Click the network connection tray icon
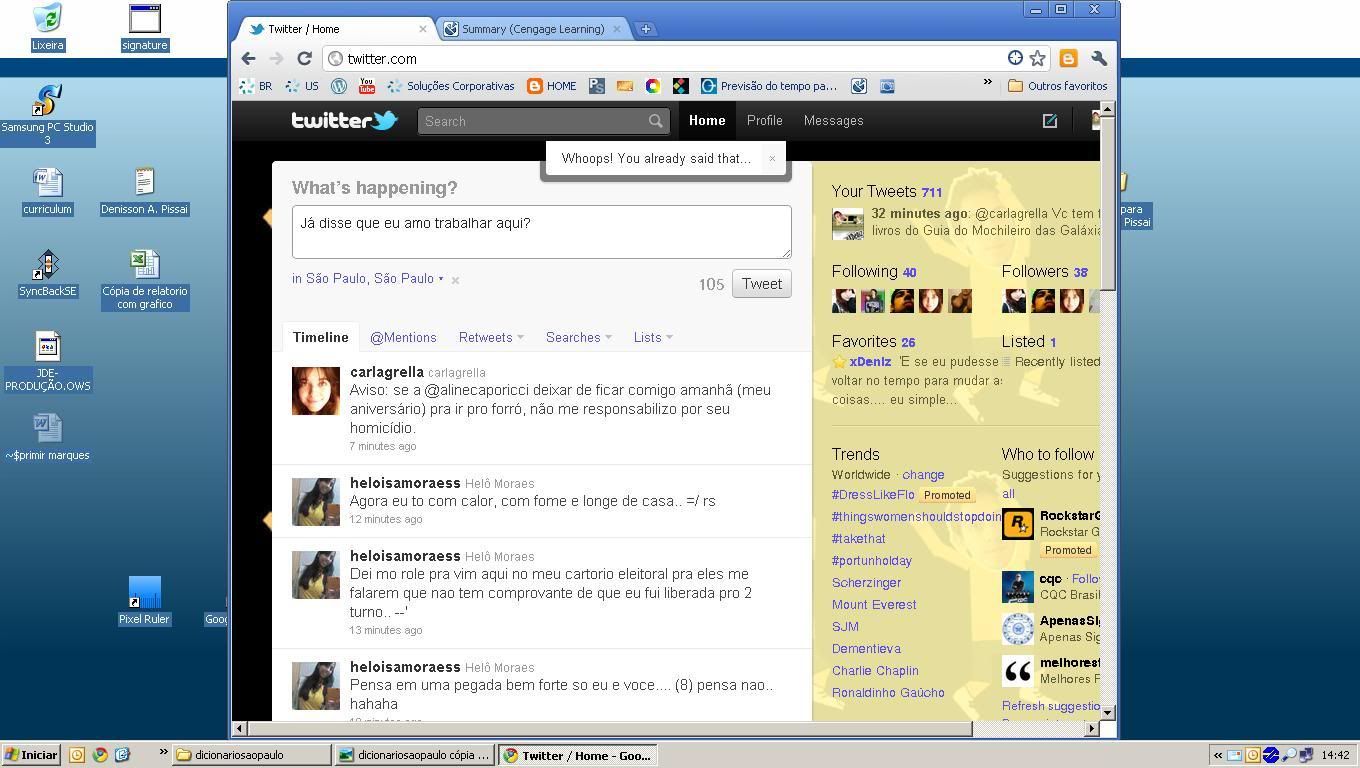The width and height of the screenshot is (1360, 768). pyautogui.click(x=1307, y=755)
